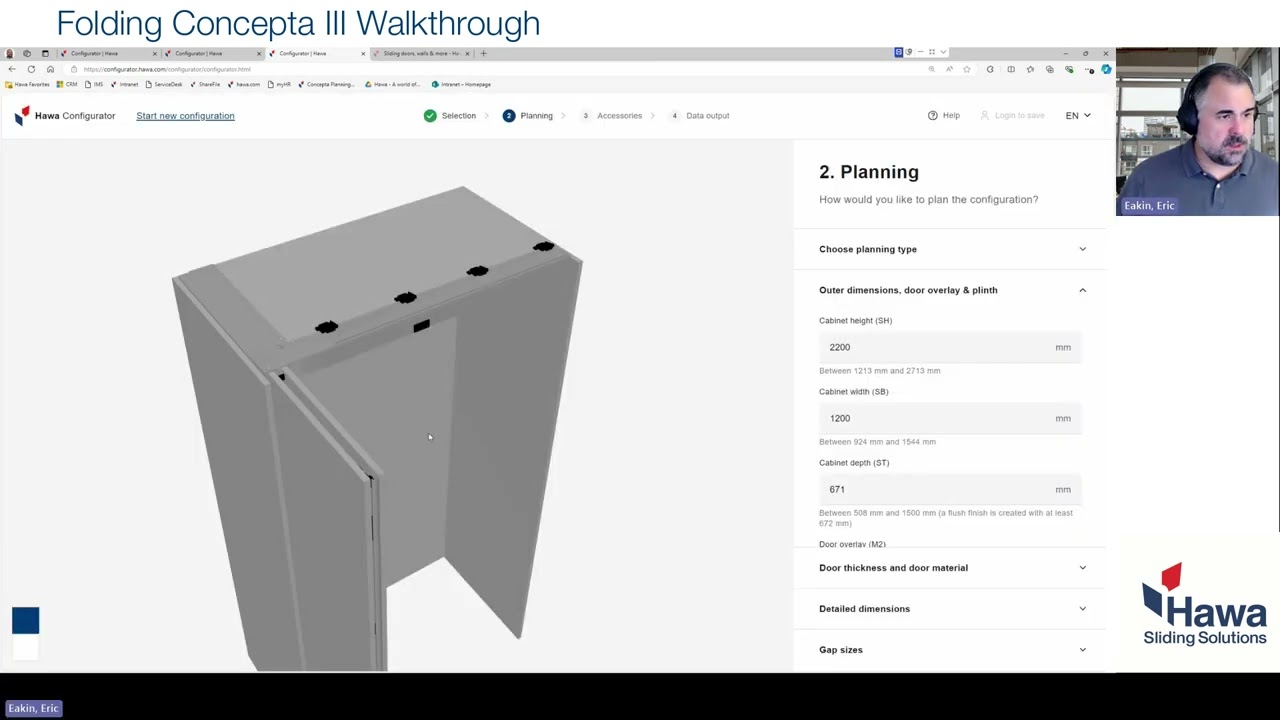The height and width of the screenshot is (720, 1280).
Task: Open the hawa.com bookmark
Action: tap(244, 84)
